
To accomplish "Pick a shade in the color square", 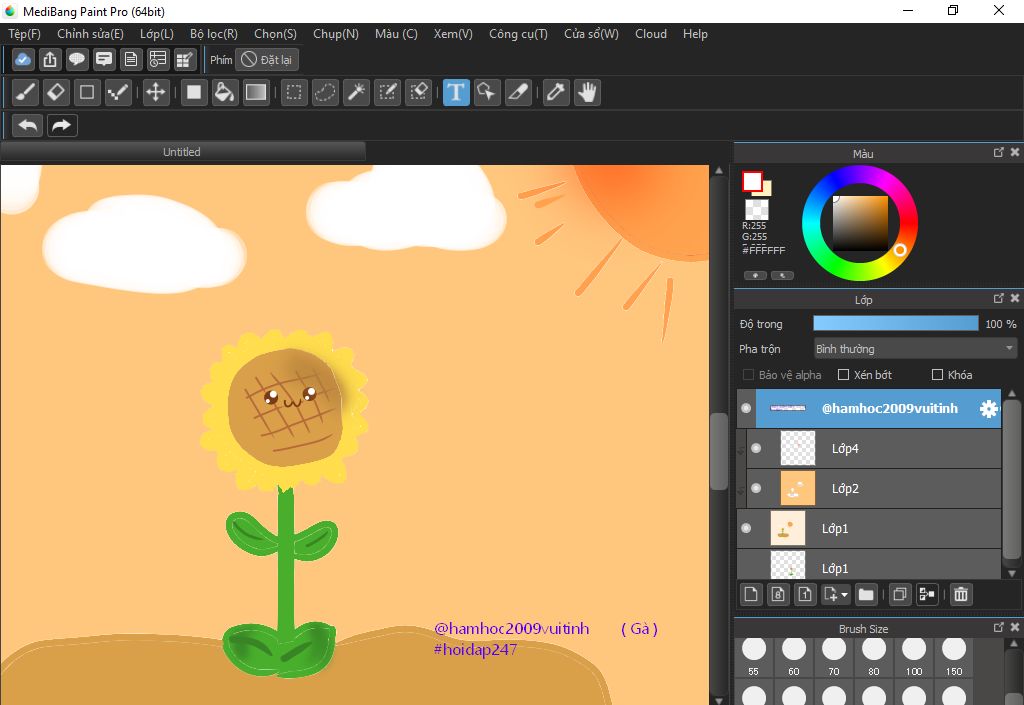I will [x=860, y=223].
